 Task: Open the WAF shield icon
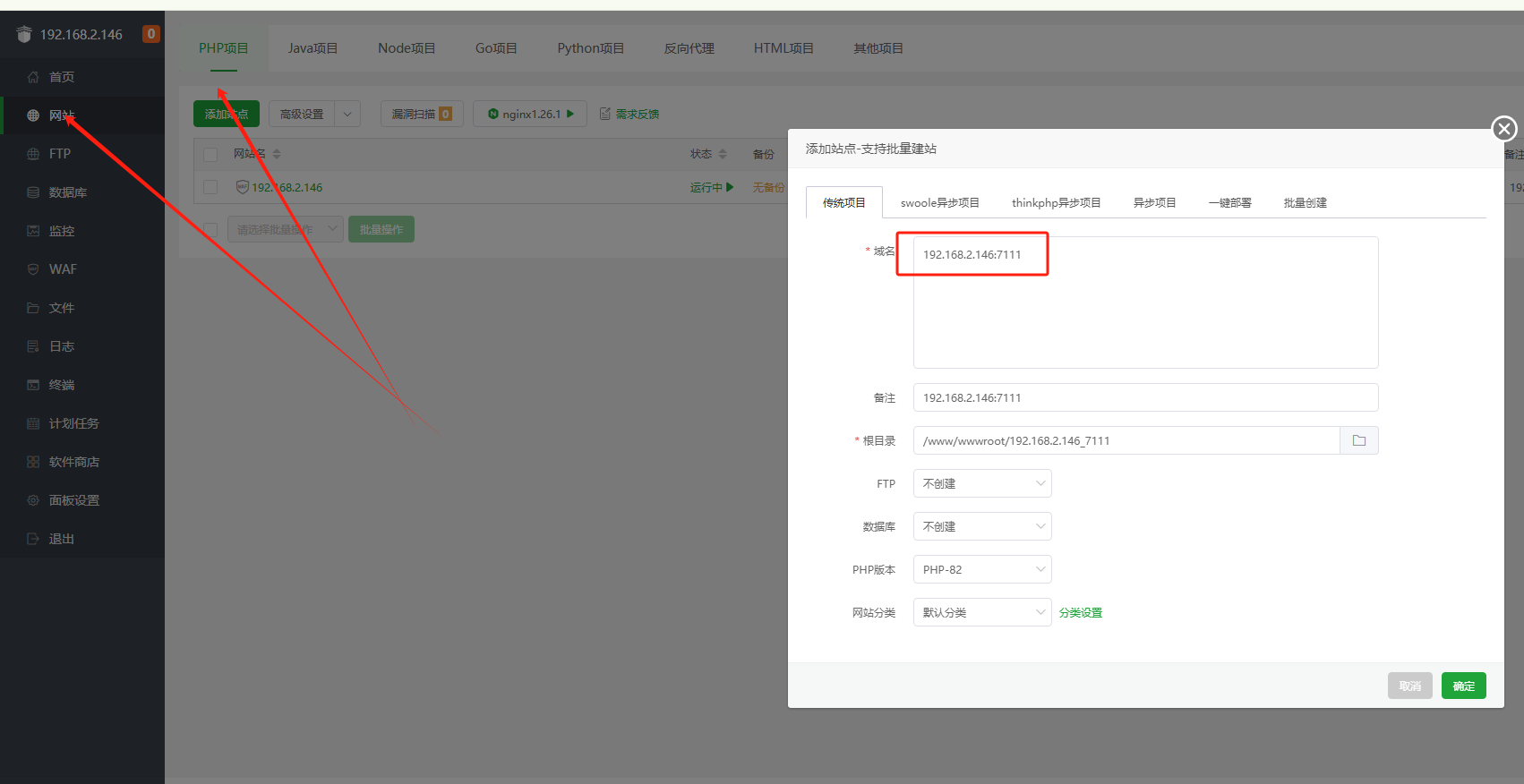coord(33,269)
